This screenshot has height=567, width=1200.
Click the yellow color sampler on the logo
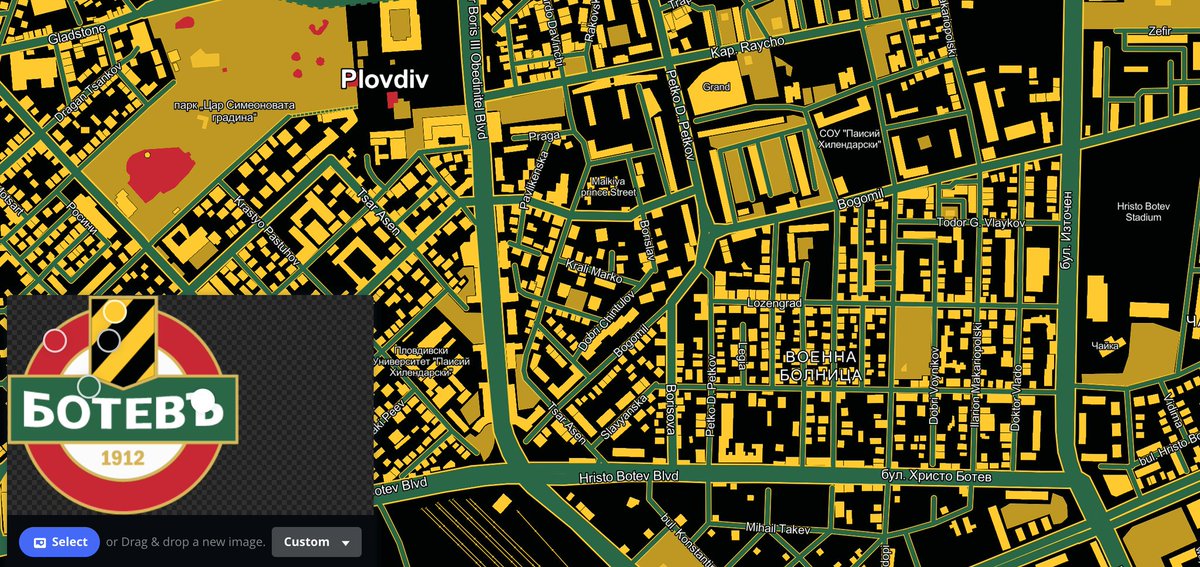(x=115, y=311)
